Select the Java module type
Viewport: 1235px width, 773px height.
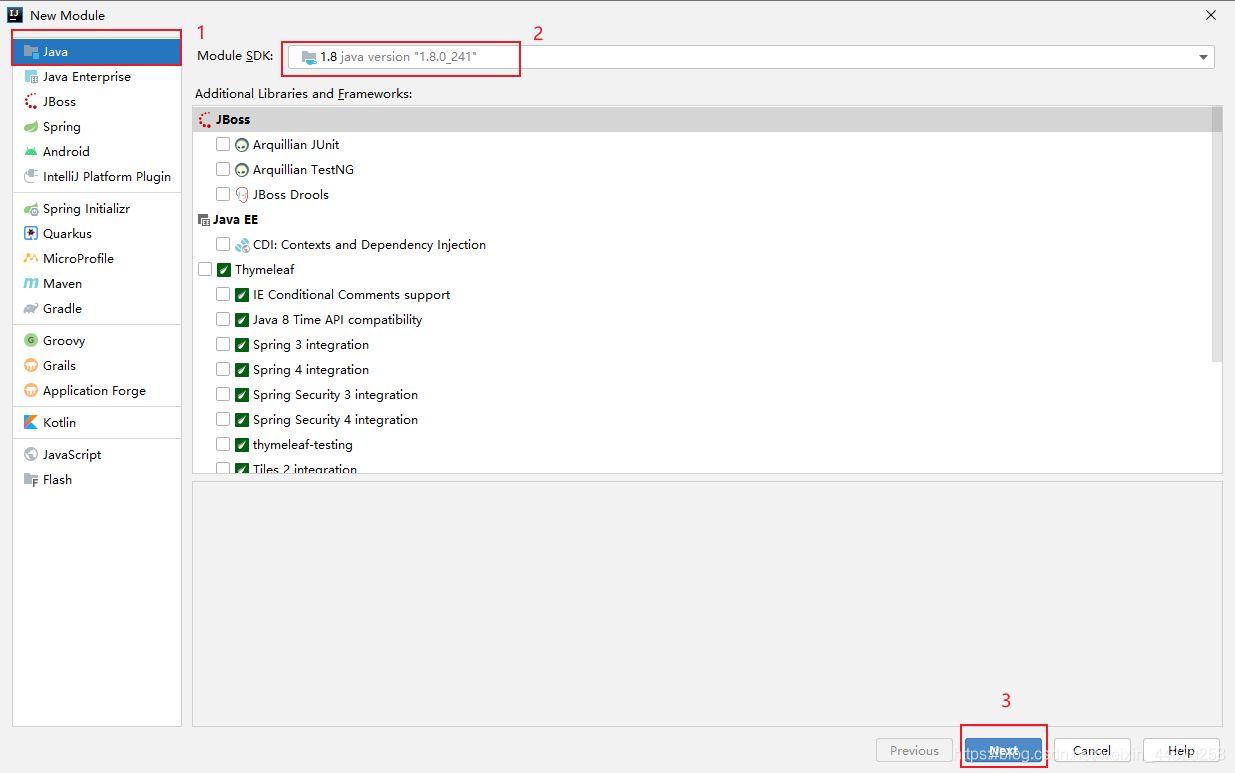click(x=97, y=51)
